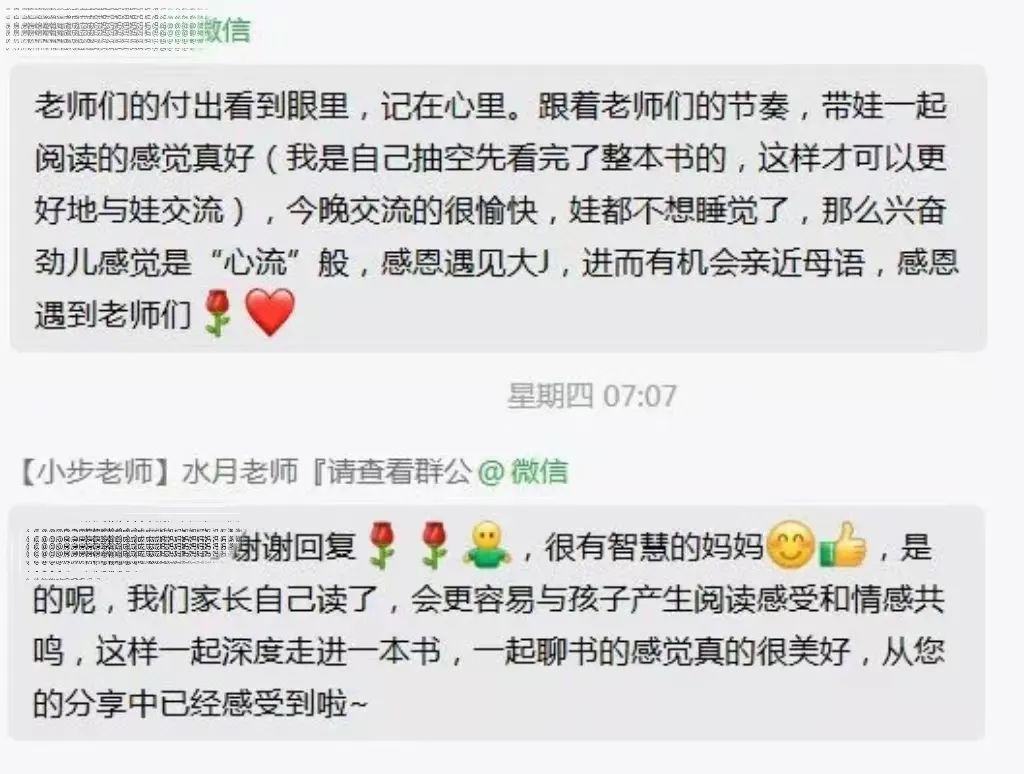Viewport: 1024px width, 774px height.
Task: Click the green 微信 label after 水月老师
Action: (x=539, y=472)
